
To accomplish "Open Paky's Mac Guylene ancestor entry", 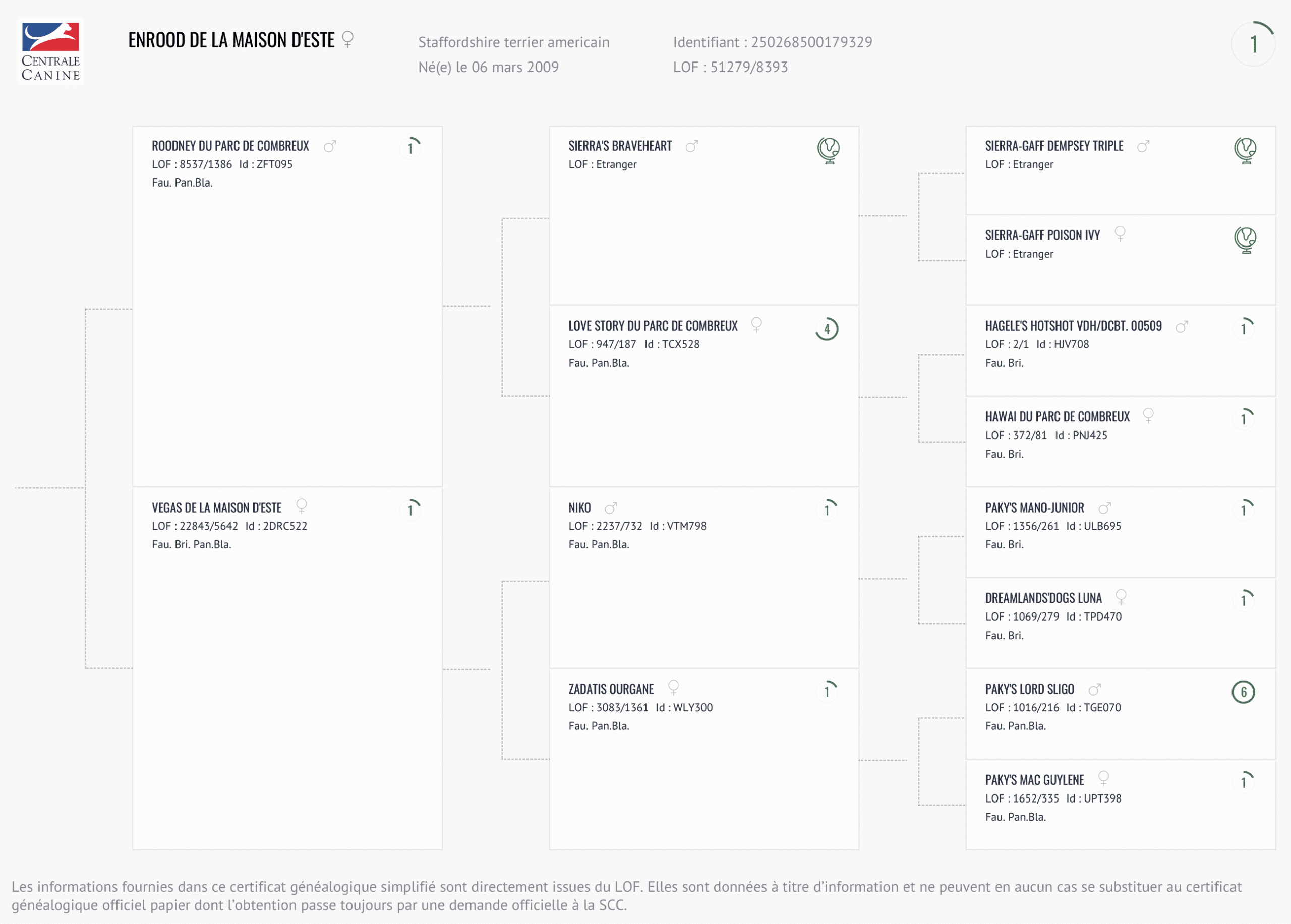I will [1034, 780].
